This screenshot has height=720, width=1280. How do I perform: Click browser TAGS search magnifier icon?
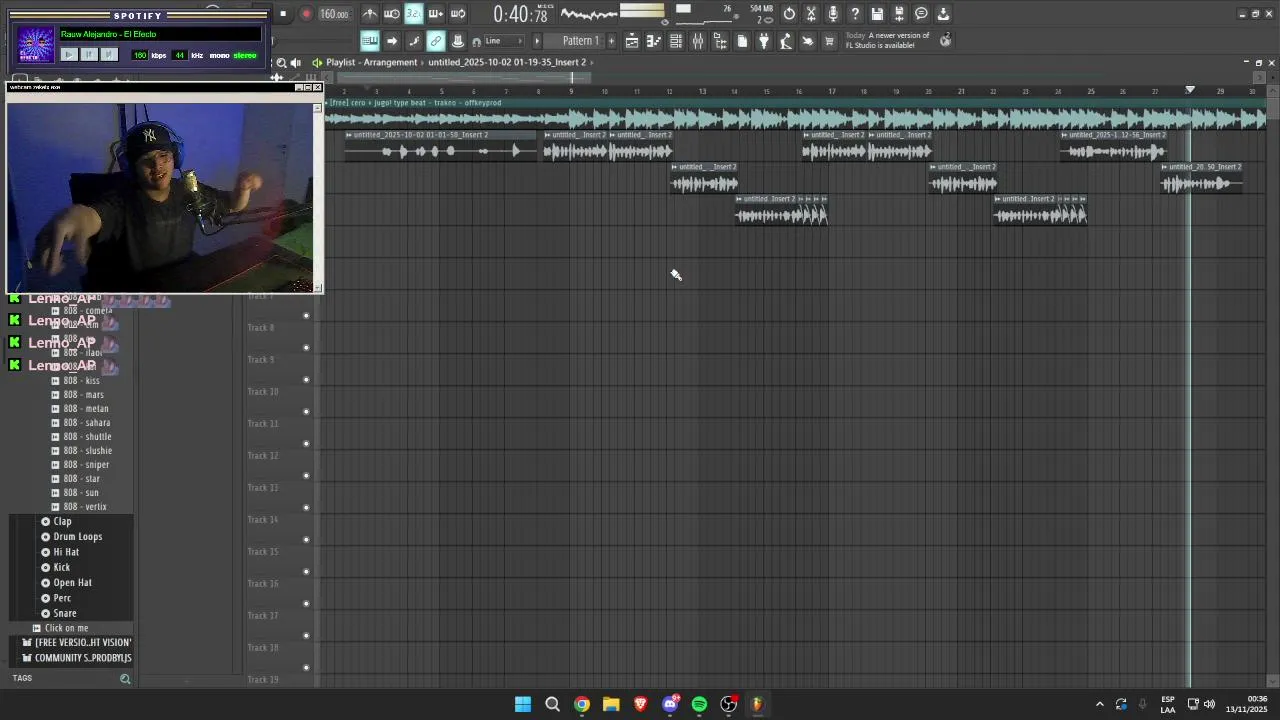coord(125,679)
